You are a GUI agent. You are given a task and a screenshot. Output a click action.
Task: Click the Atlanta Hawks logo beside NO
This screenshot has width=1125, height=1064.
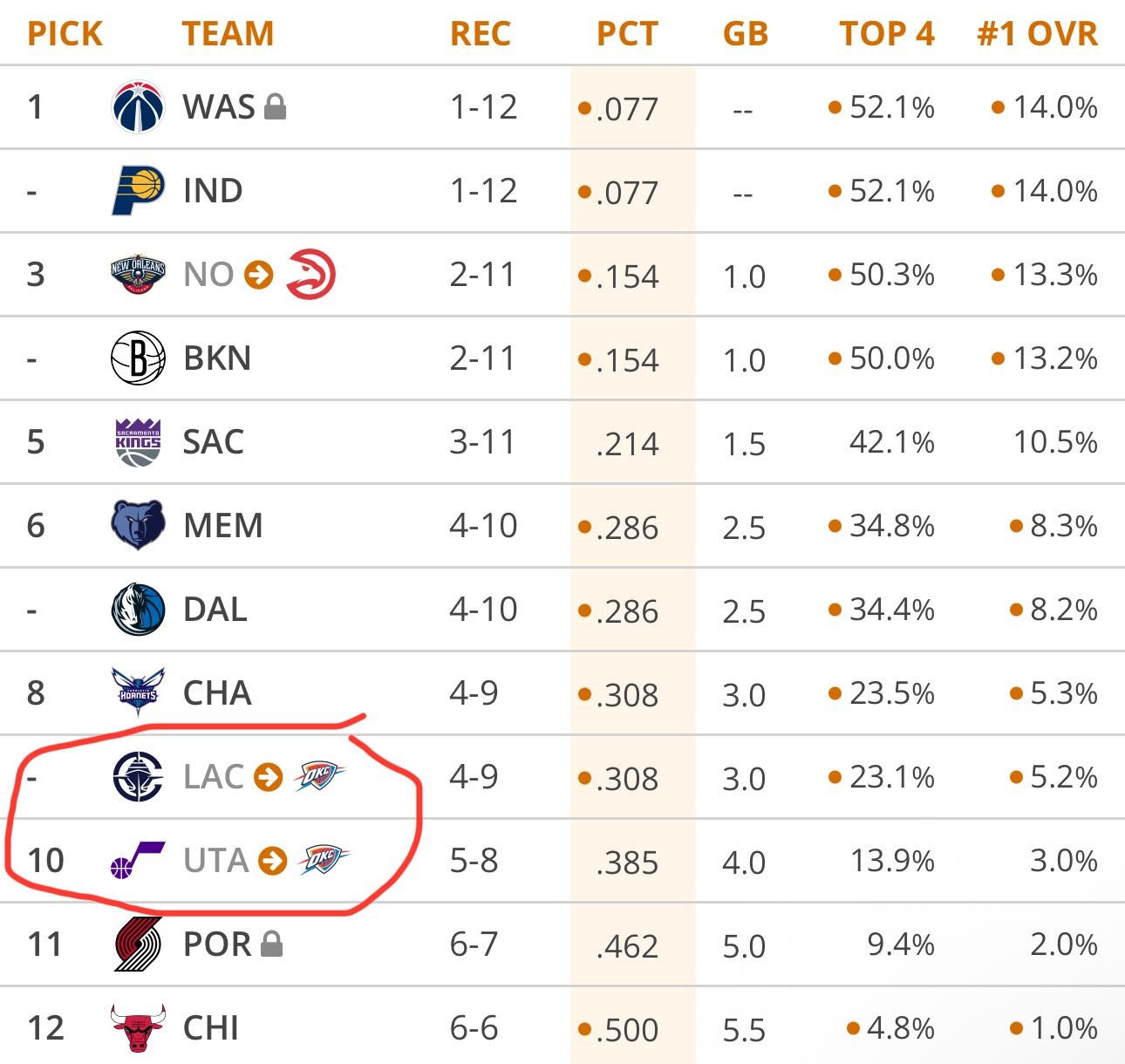[310, 274]
